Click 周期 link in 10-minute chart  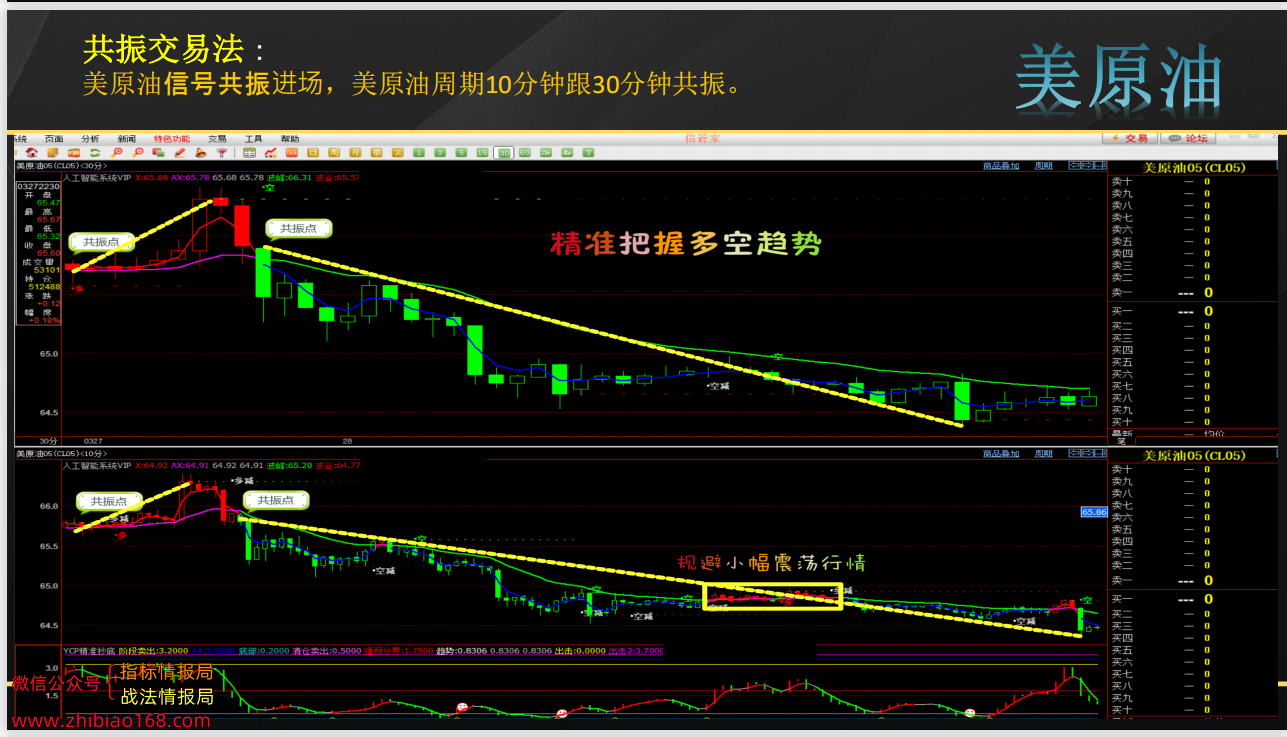tap(1043, 454)
